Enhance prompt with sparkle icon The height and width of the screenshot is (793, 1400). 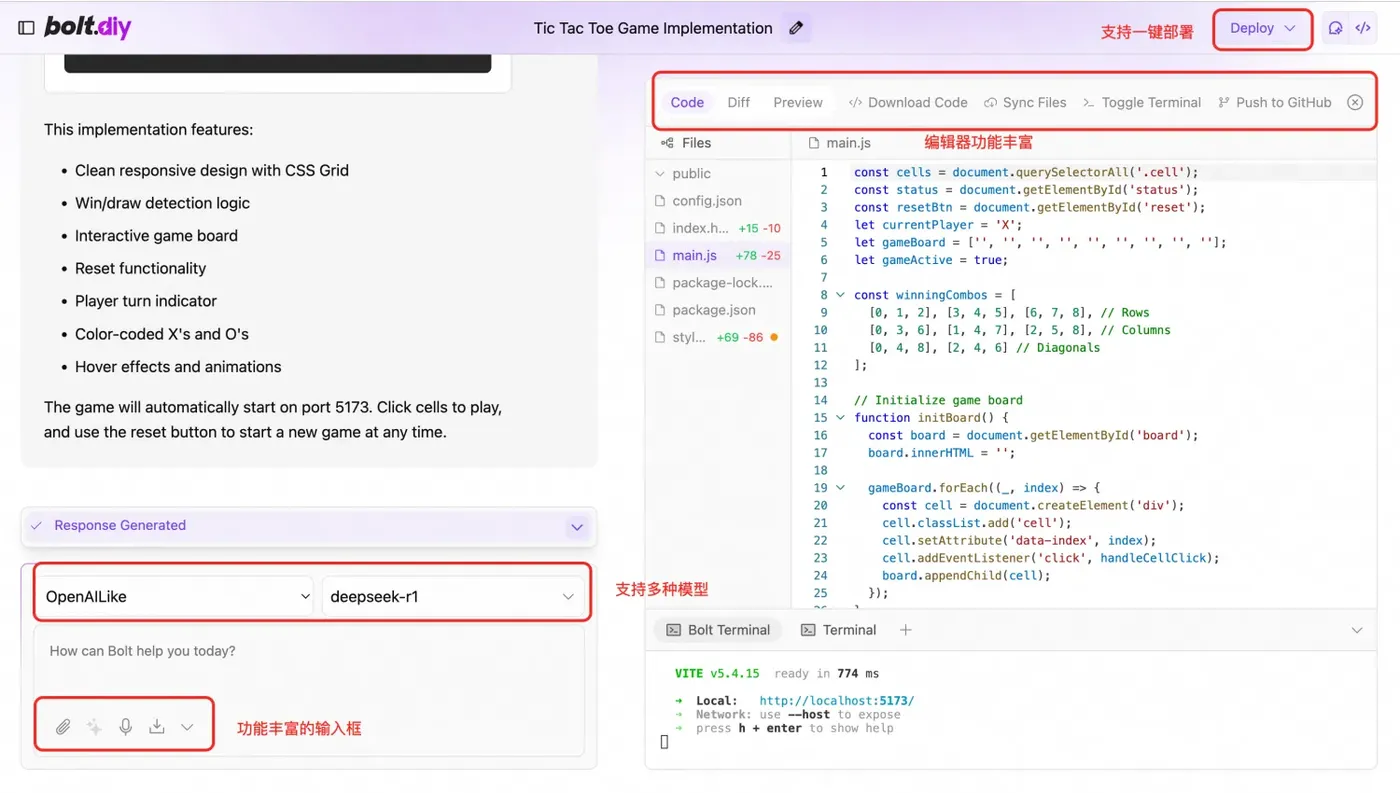point(94,727)
